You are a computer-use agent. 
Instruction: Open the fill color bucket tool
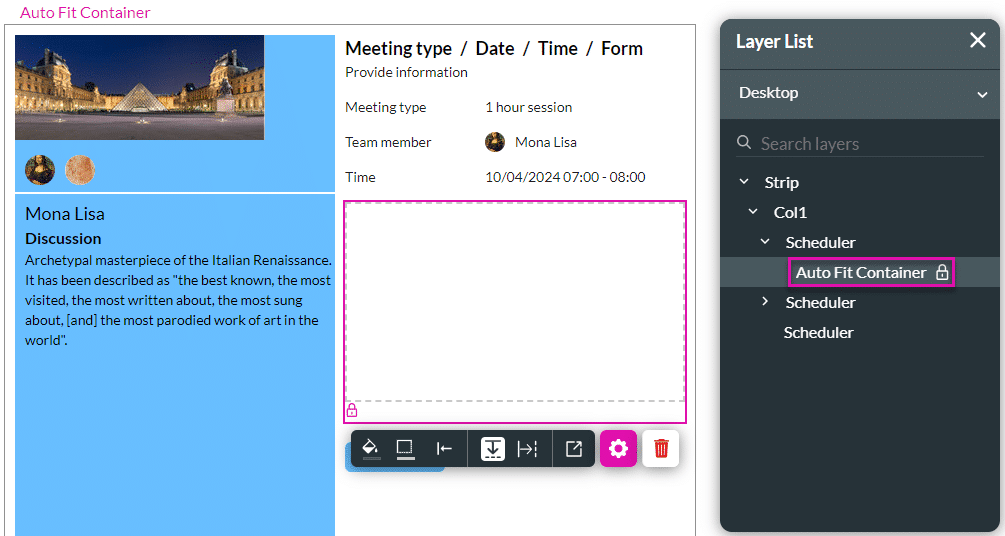[x=370, y=449]
